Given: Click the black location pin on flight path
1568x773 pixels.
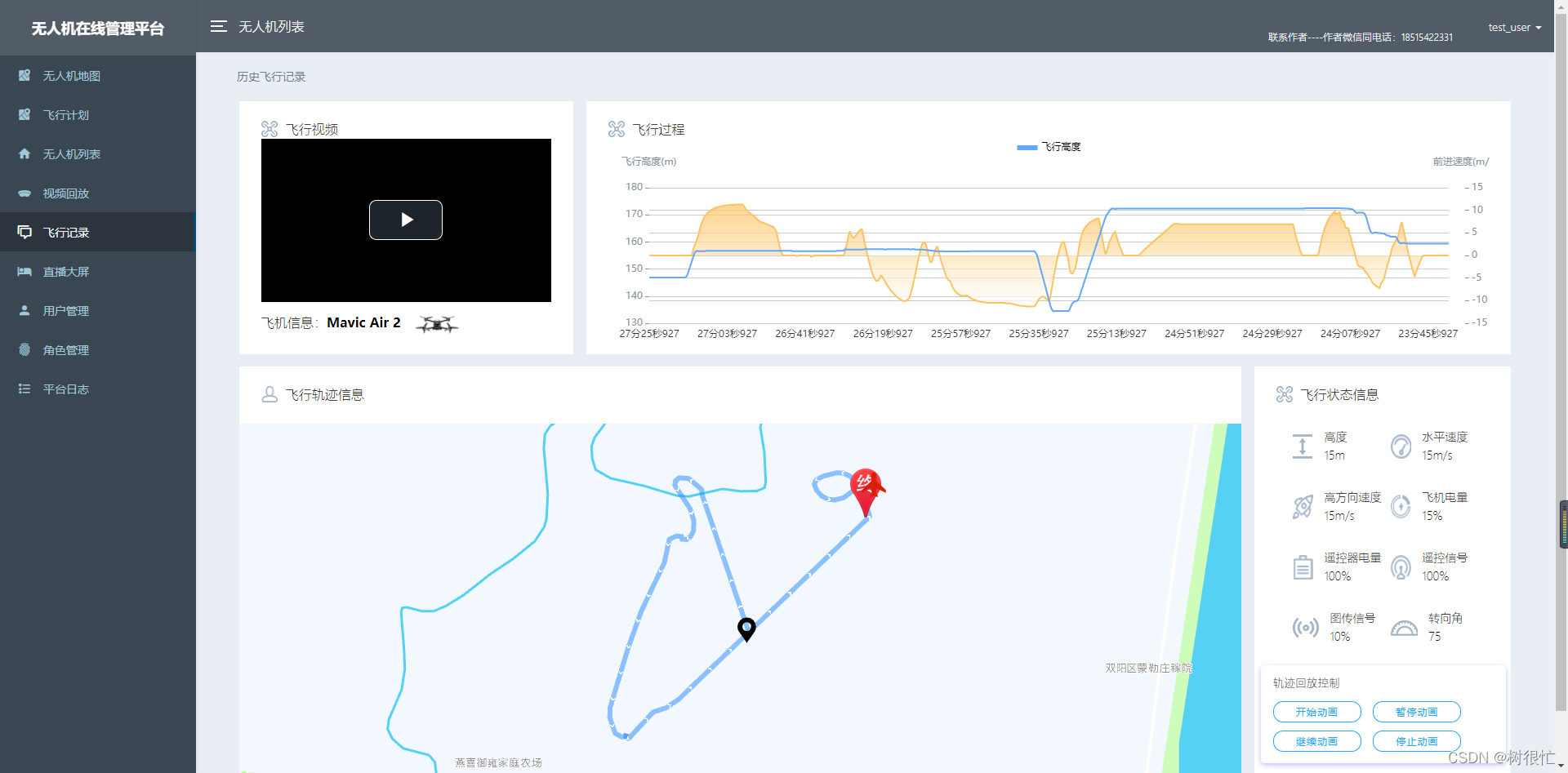Looking at the screenshot, I should pyautogui.click(x=746, y=629).
